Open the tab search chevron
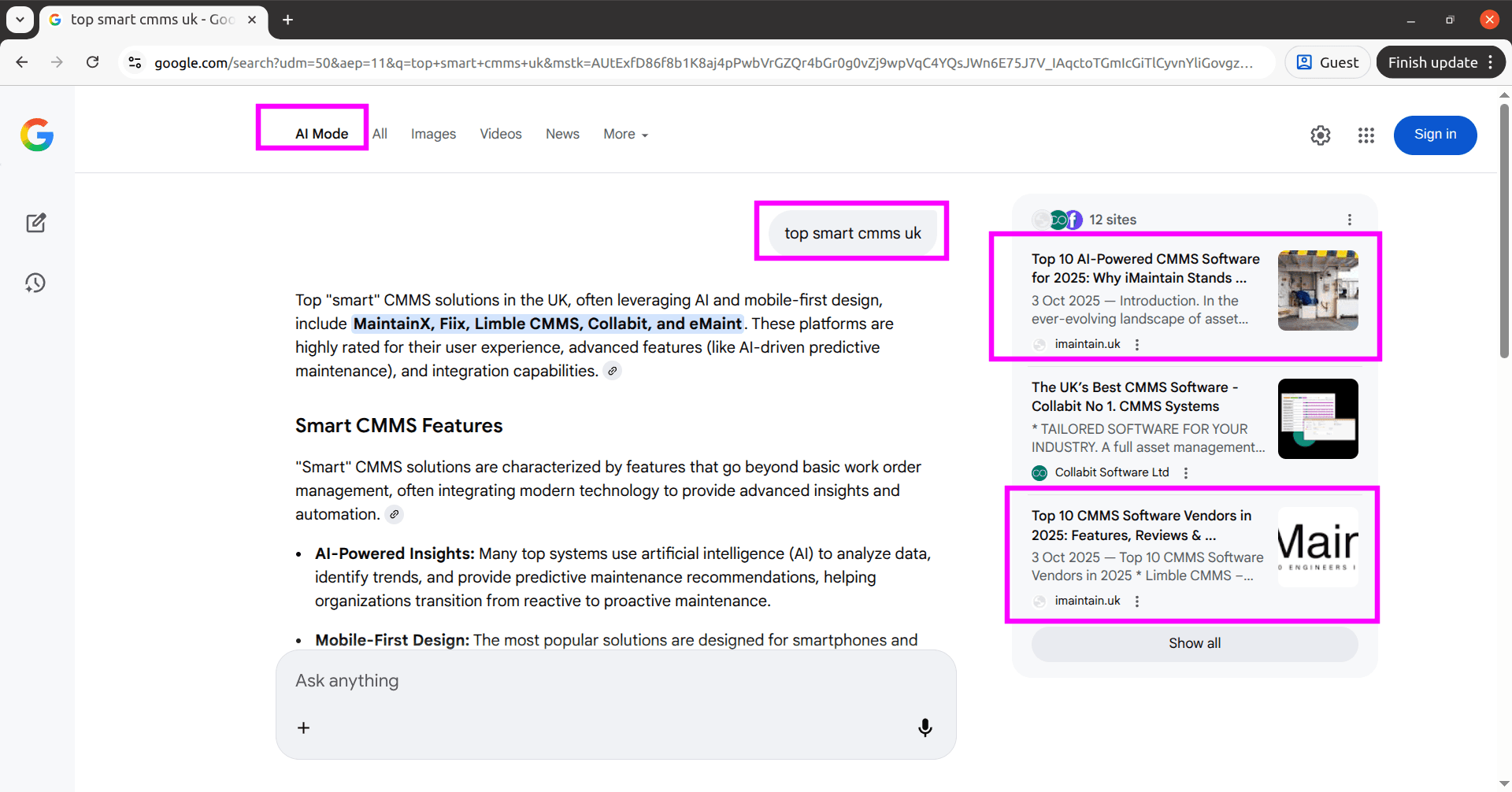The width and height of the screenshot is (1512, 792). 20,19
